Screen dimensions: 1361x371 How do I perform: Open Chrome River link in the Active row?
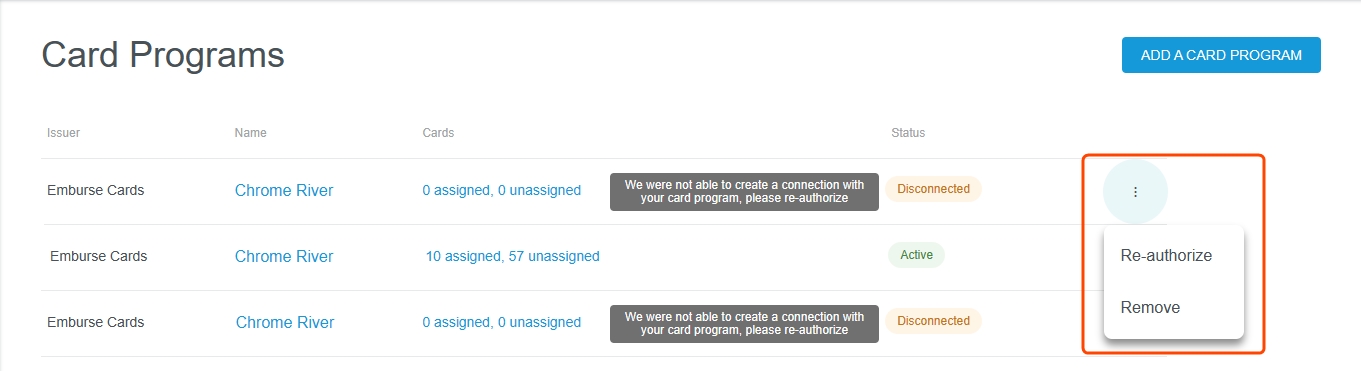click(x=284, y=256)
